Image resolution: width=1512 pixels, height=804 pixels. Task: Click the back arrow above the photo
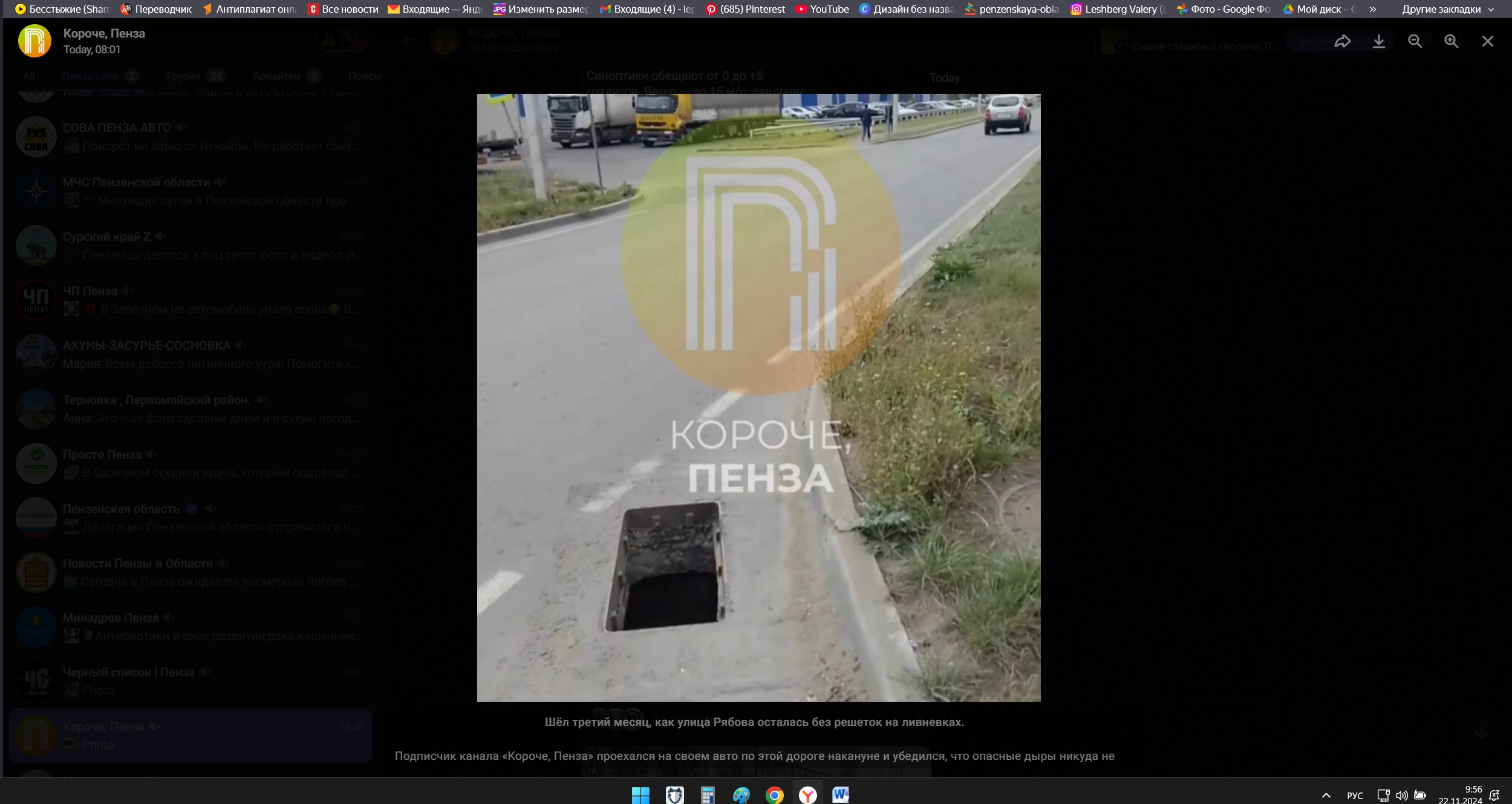(x=409, y=39)
